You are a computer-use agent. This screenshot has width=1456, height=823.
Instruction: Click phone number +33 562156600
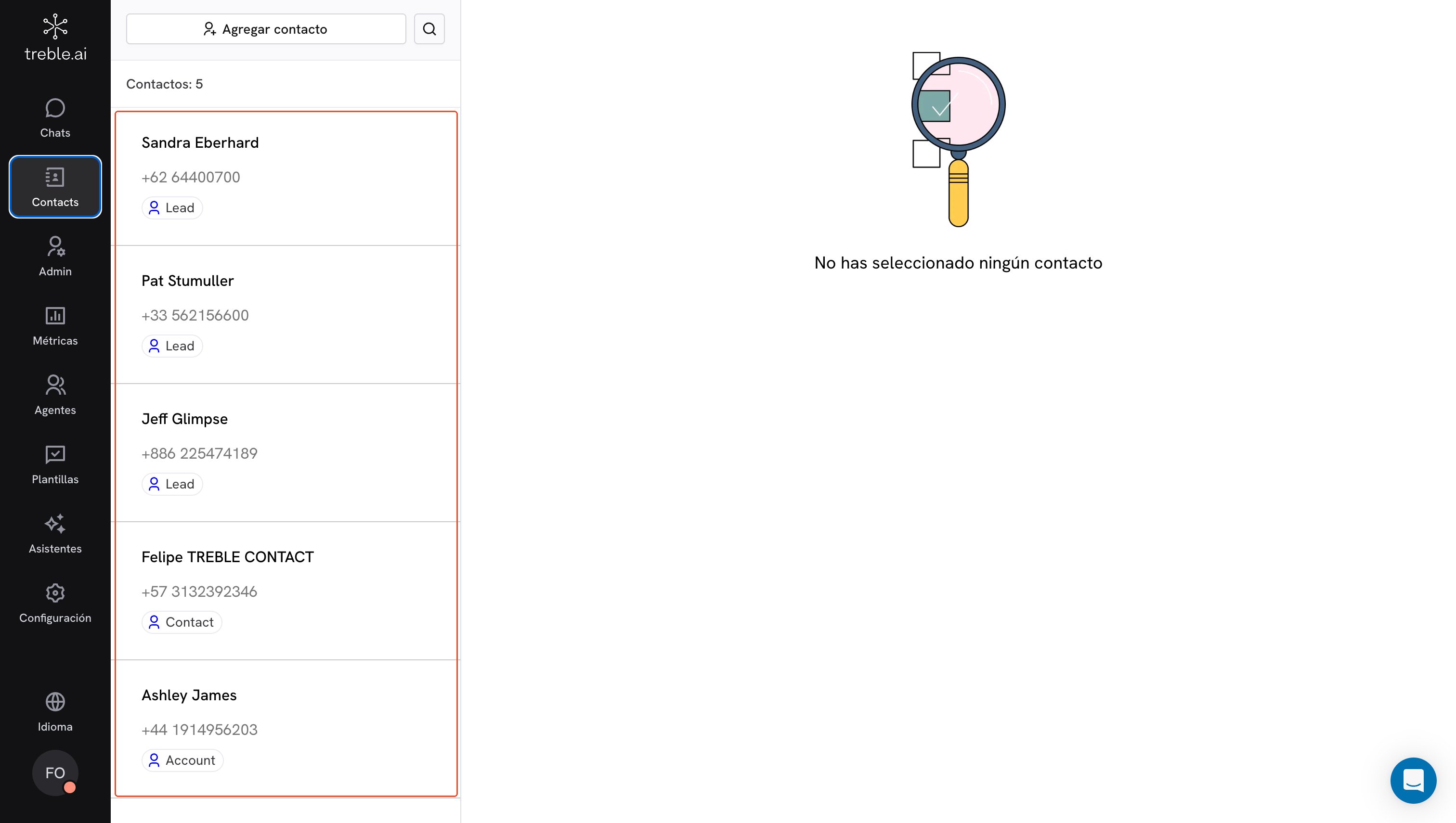[x=195, y=315]
